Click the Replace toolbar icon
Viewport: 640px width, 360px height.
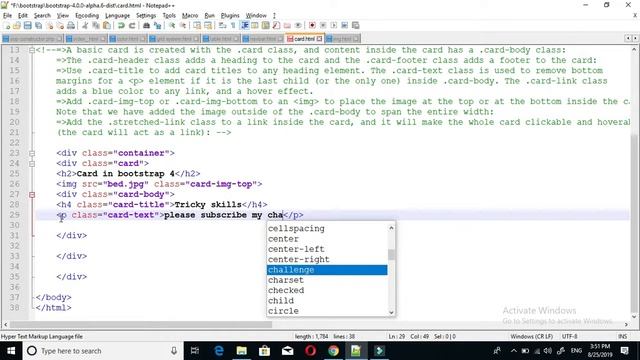tap(157, 26)
